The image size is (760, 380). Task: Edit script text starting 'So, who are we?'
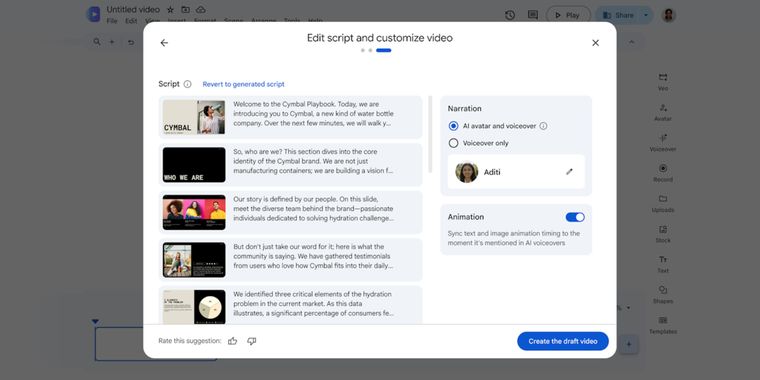pyautogui.click(x=313, y=161)
